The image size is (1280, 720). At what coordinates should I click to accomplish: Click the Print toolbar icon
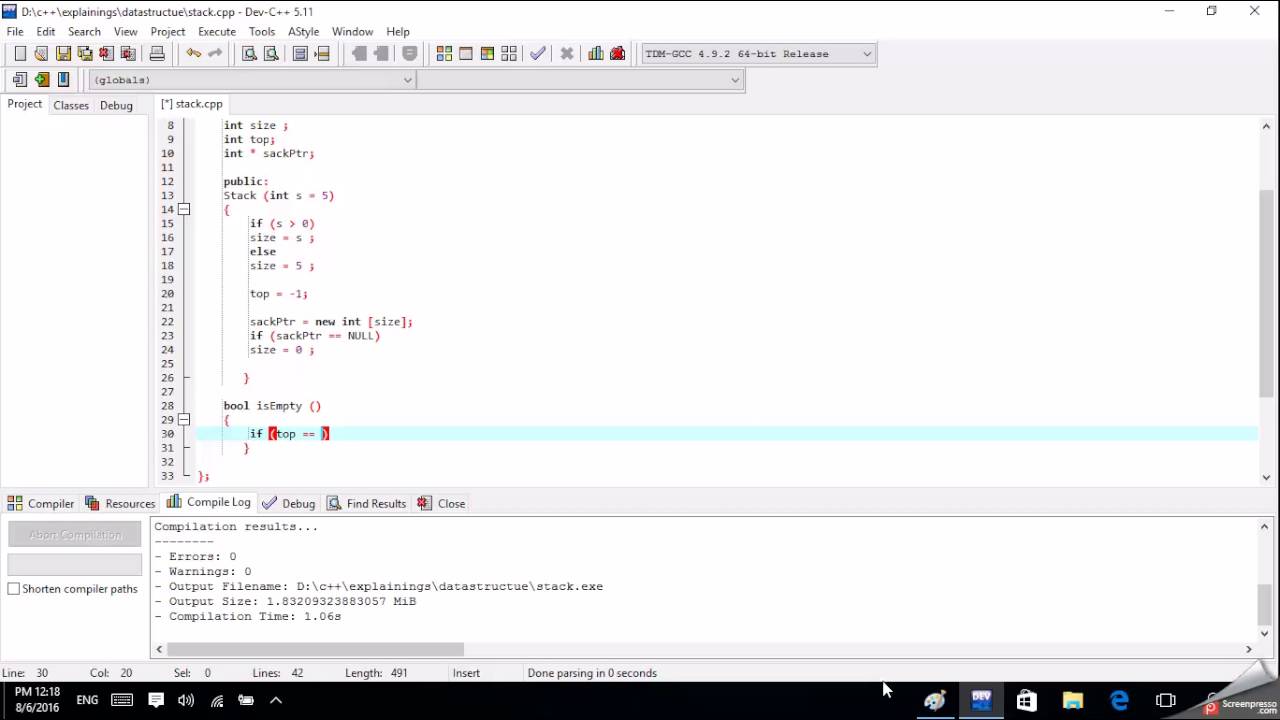tap(157, 54)
